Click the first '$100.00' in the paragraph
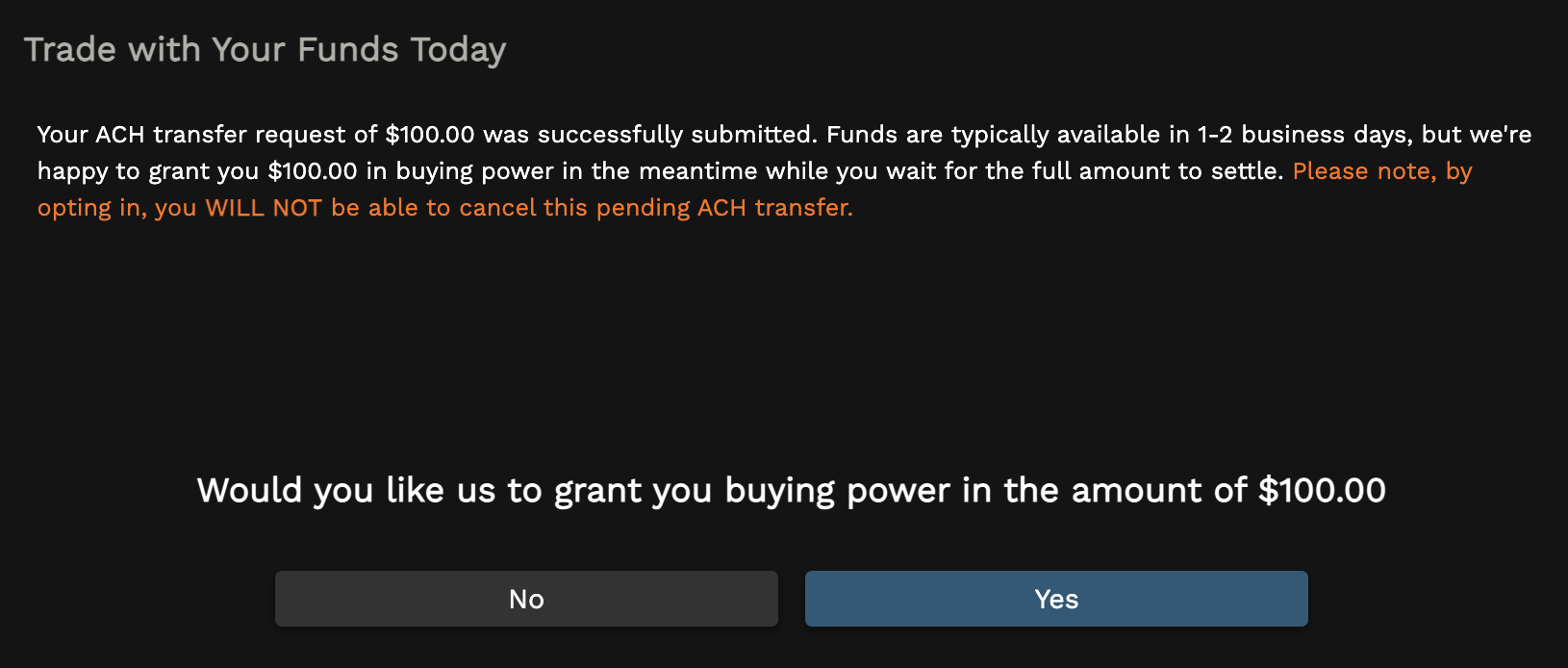Image resolution: width=1568 pixels, height=668 pixels. tap(430, 135)
